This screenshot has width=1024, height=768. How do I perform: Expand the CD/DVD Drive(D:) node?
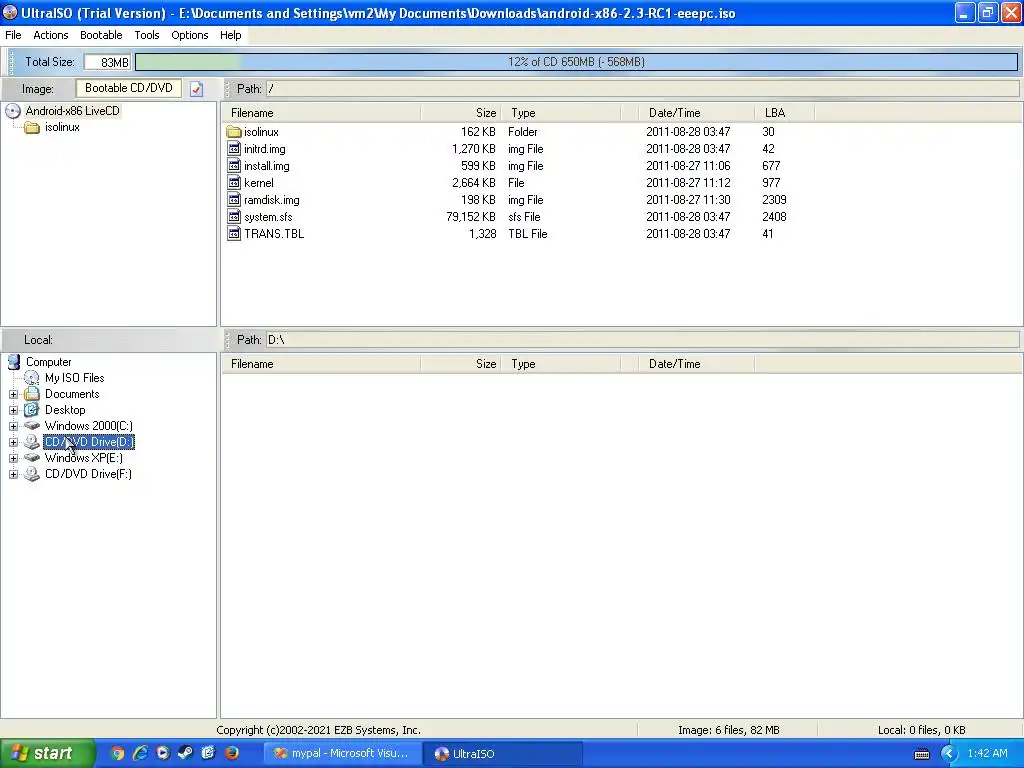[13, 442]
